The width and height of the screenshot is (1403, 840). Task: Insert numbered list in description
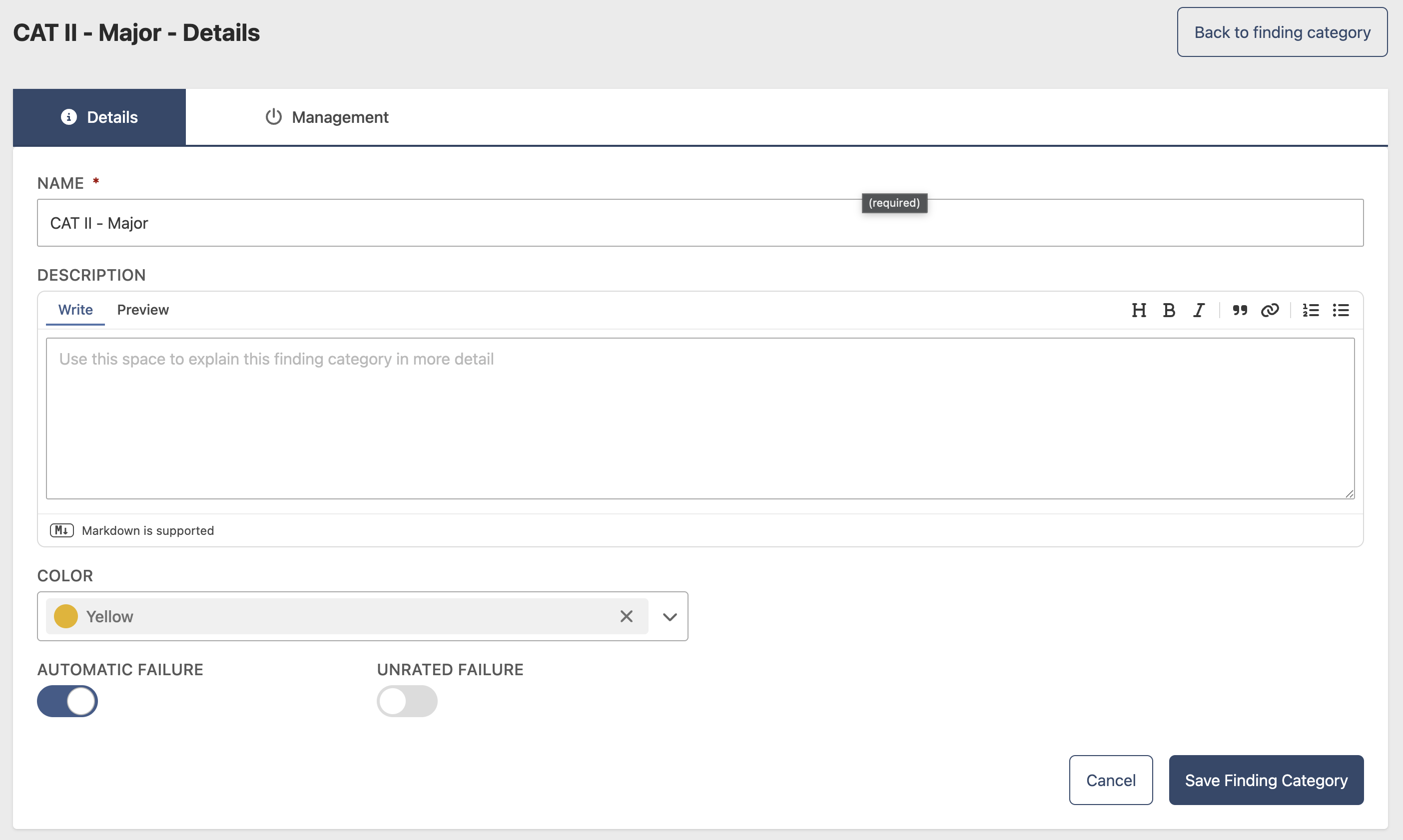(x=1311, y=310)
